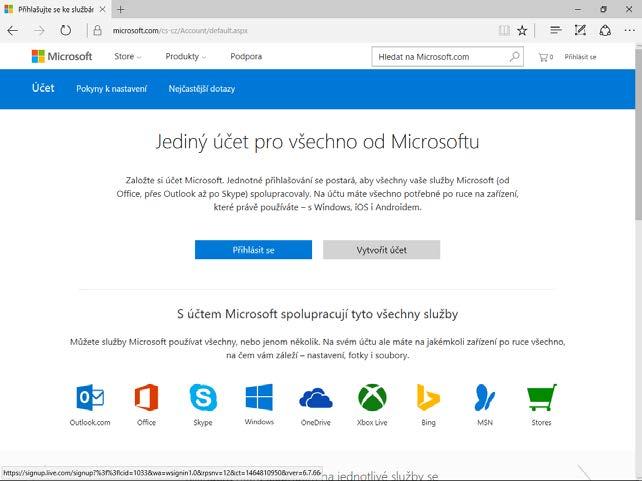
Task: Click the Xbox Live icon
Action: coord(372,397)
